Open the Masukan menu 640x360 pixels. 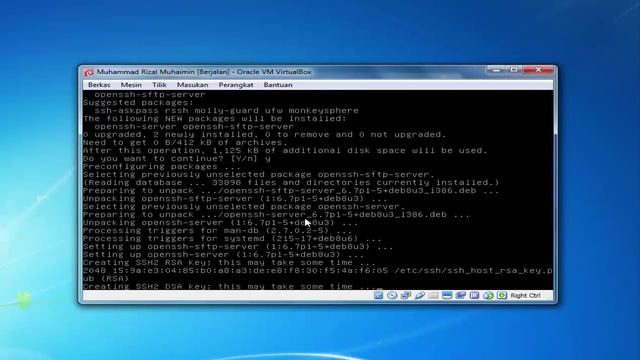[x=192, y=85]
